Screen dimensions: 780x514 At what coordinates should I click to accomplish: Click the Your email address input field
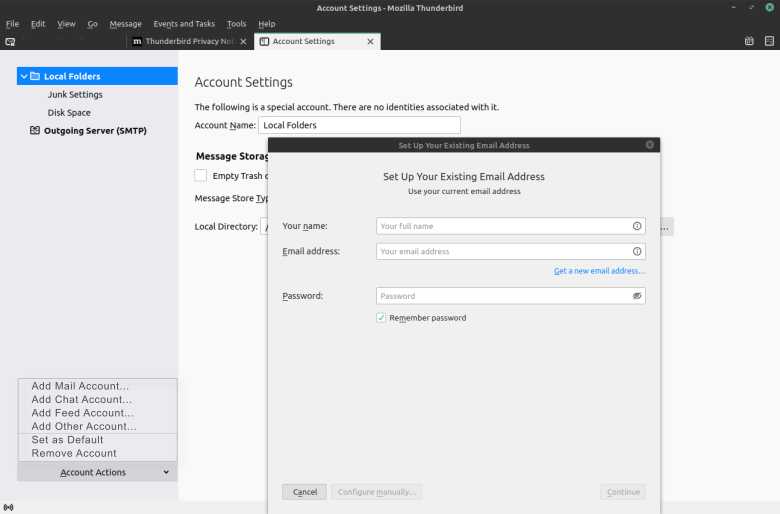(511, 251)
